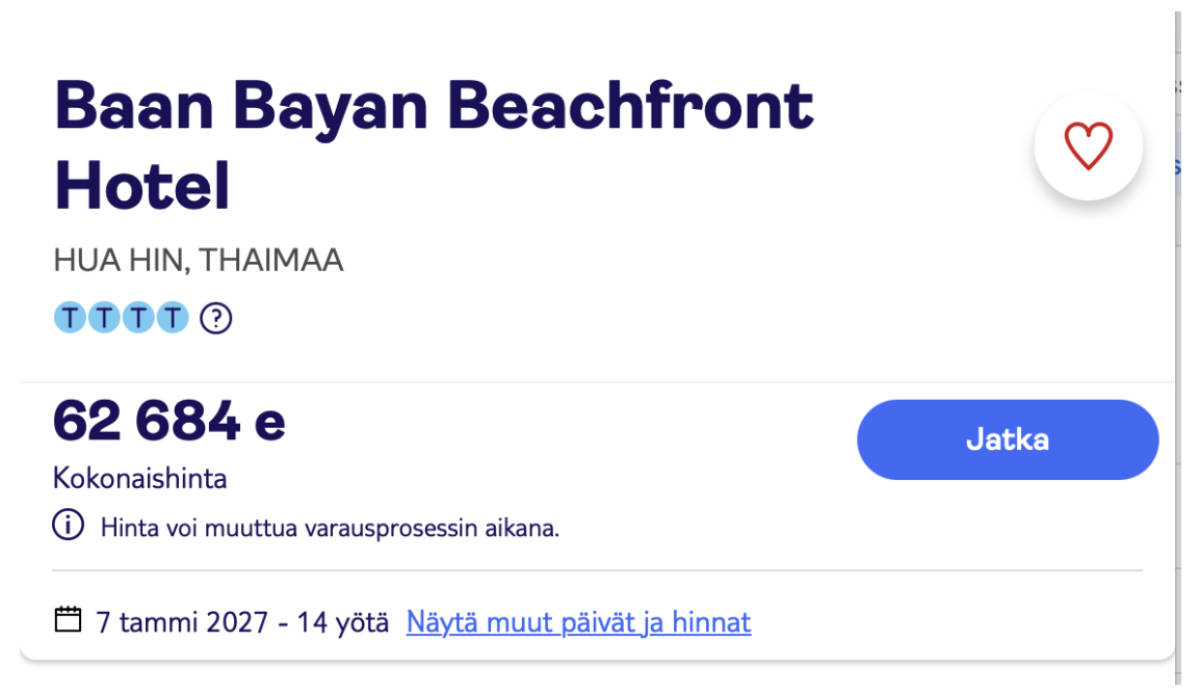Select the Kokonaishinta label
This screenshot has width=1200, height=696.
tap(140, 478)
